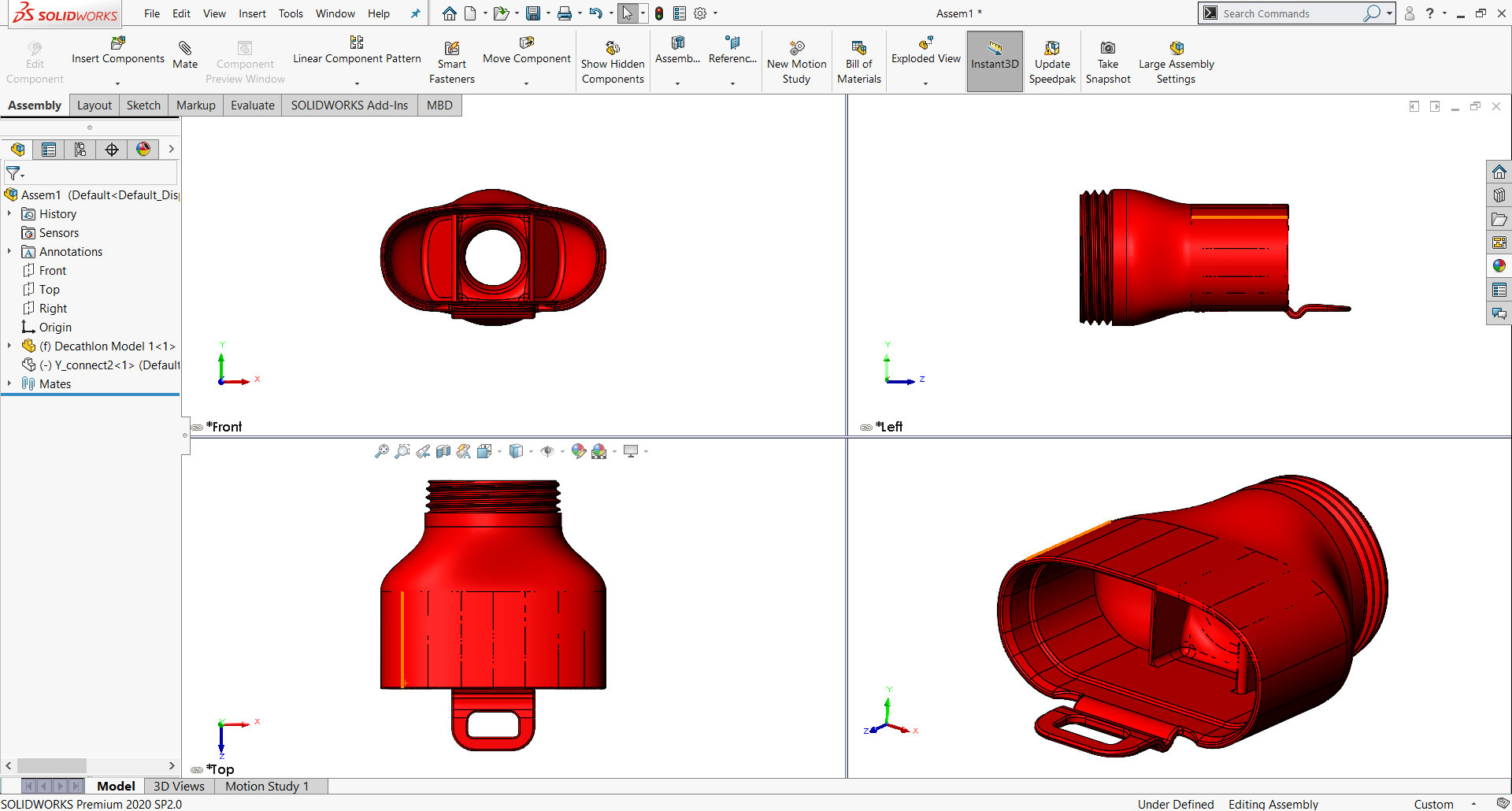Viewport: 1512px width, 811px height.
Task: Open Linear Component Pattern tool
Action: [x=357, y=50]
